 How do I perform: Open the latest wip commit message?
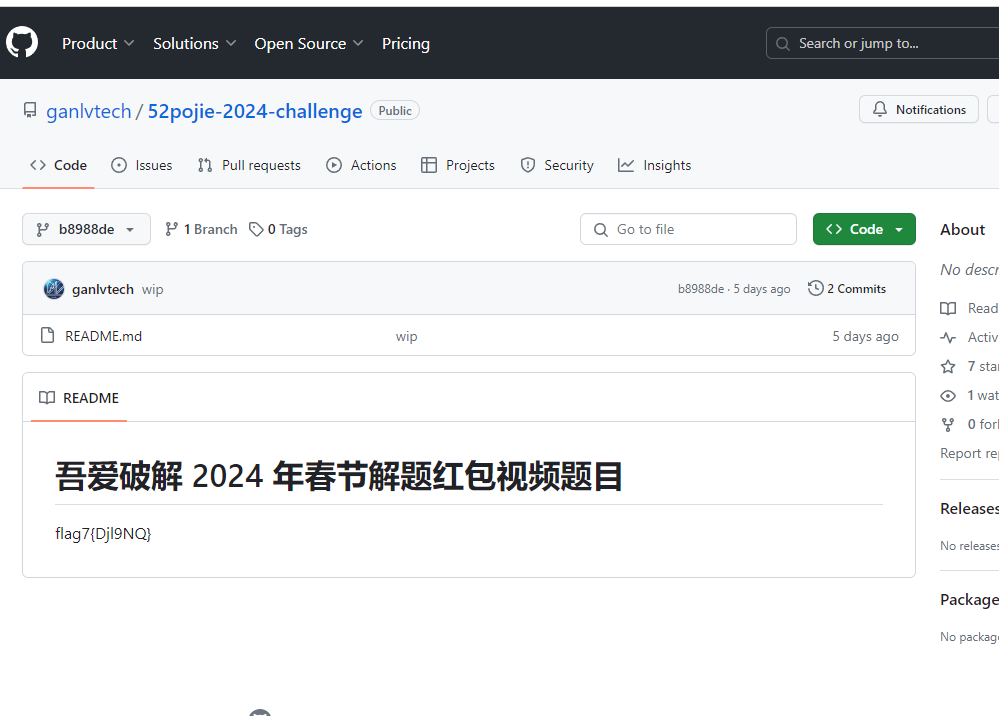pos(152,290)
